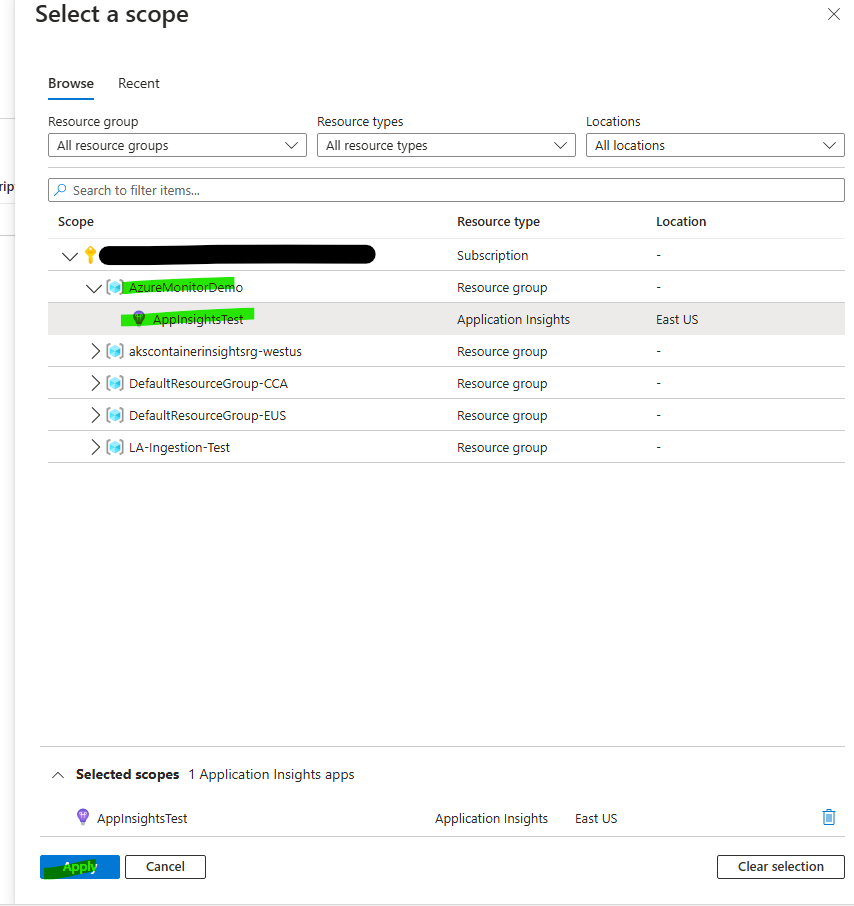Click the trash icon to remove AppInsightsTest scope
The width and height of the screenshot is (854, 906).
click(x=828, y=817)
